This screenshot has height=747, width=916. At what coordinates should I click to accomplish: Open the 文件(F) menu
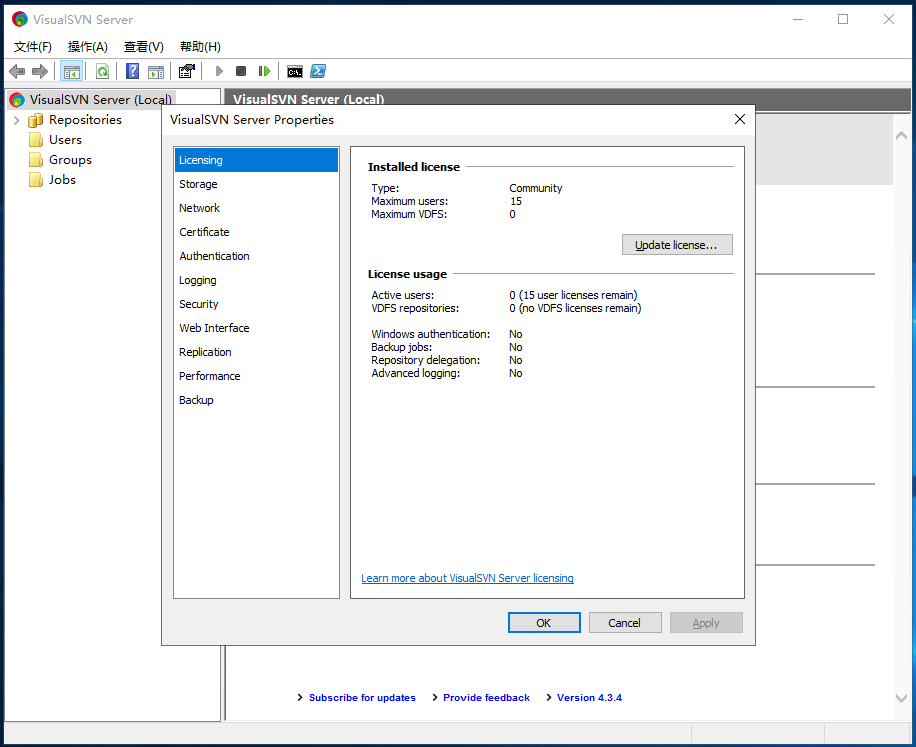(33, 47)
